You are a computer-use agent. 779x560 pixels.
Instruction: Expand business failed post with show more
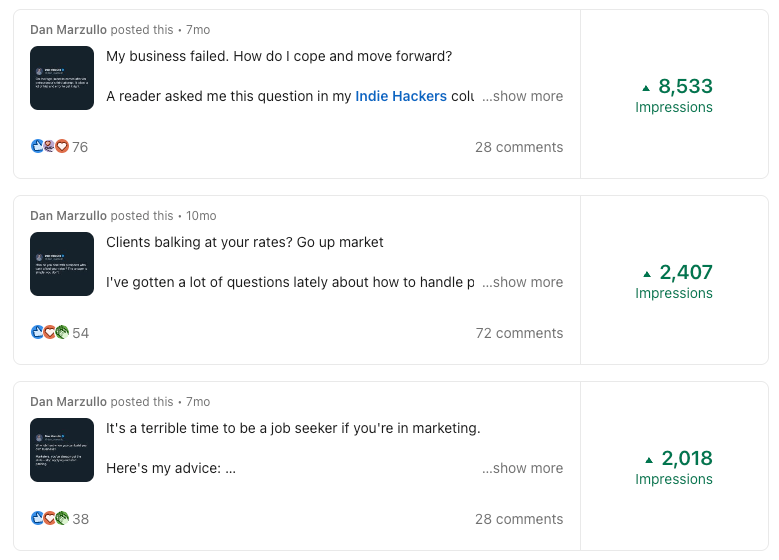click(522, 97)
